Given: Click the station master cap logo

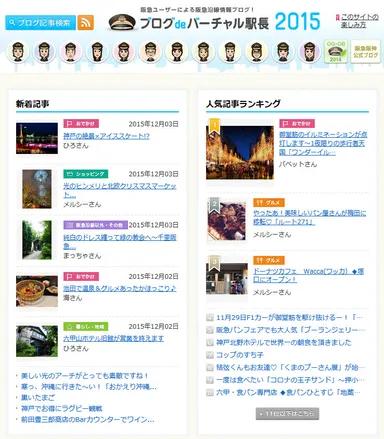Looking at the screenshot, I should point(123,22).
